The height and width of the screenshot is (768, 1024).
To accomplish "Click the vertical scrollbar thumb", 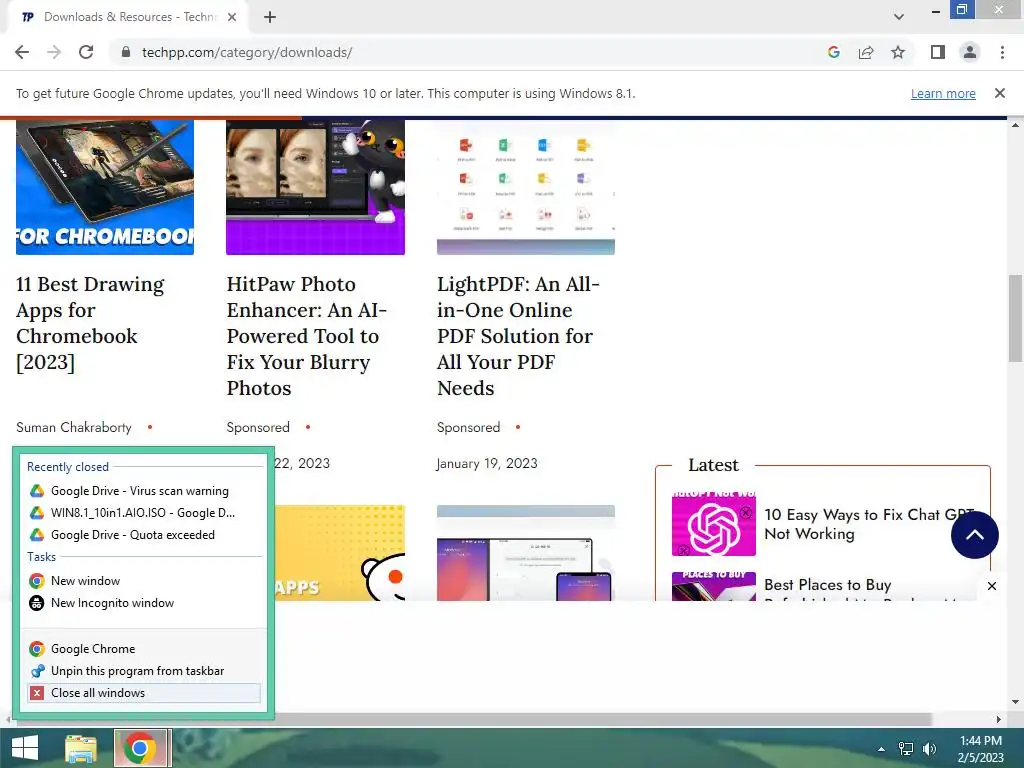I will [x=1015, y=318].
